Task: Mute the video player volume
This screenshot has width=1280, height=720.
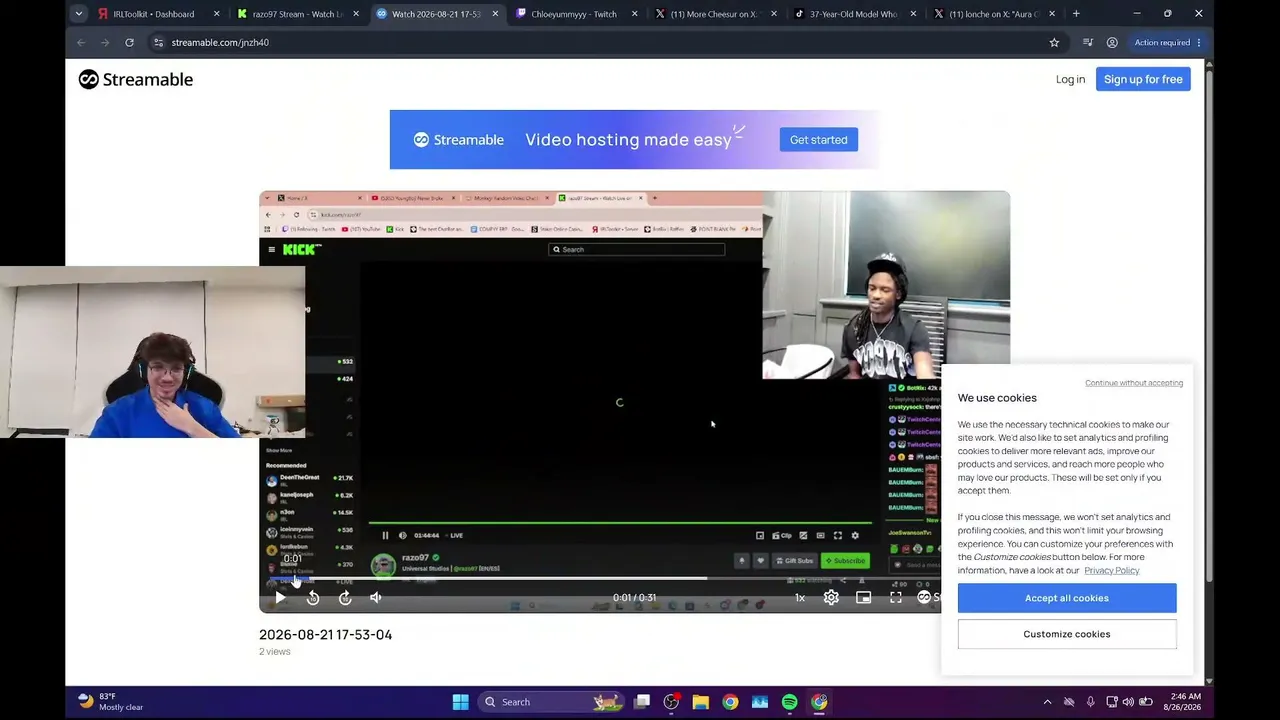Action: point(376,597)
